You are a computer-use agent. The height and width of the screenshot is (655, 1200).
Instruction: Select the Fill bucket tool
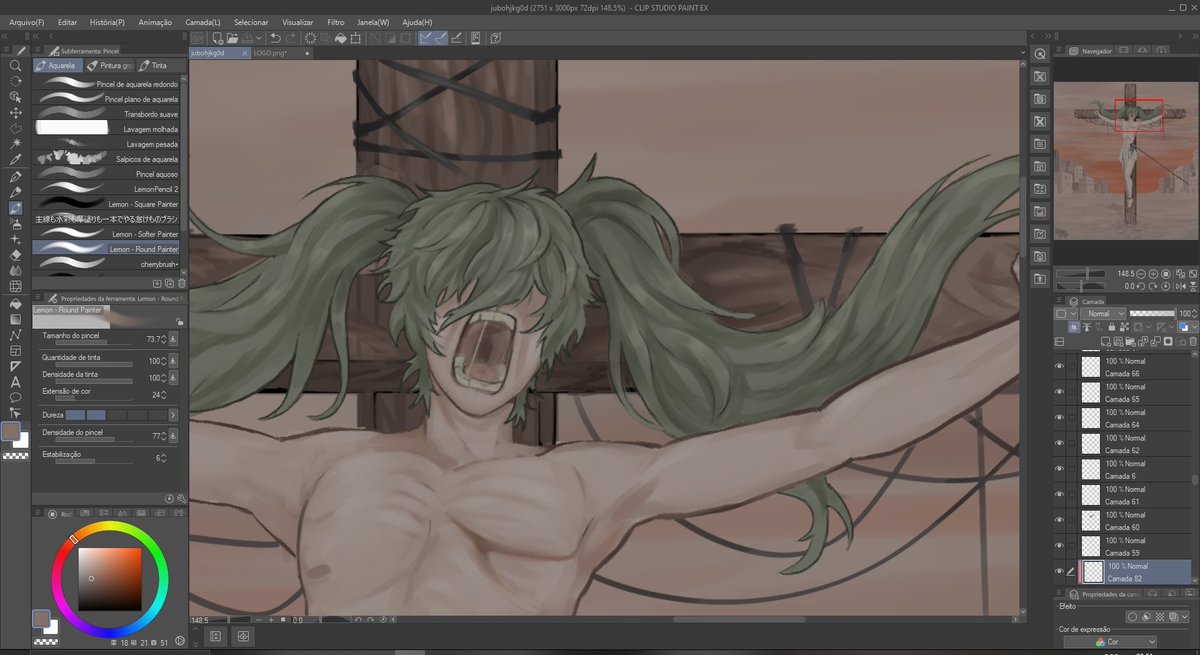15,303
